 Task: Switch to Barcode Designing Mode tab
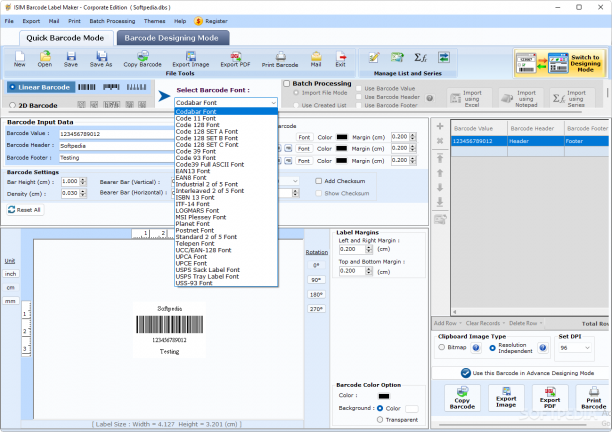click(172, 38)
